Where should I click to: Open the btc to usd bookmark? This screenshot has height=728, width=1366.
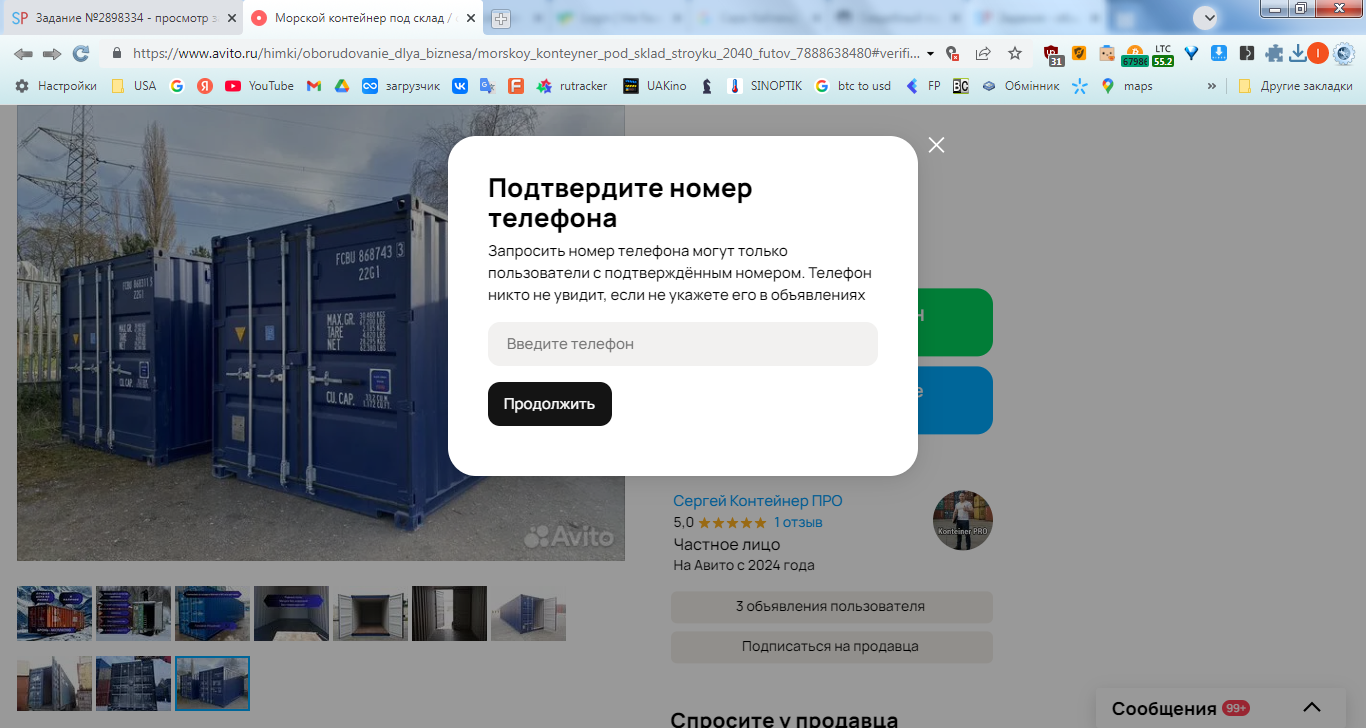[x=853, y=86]
